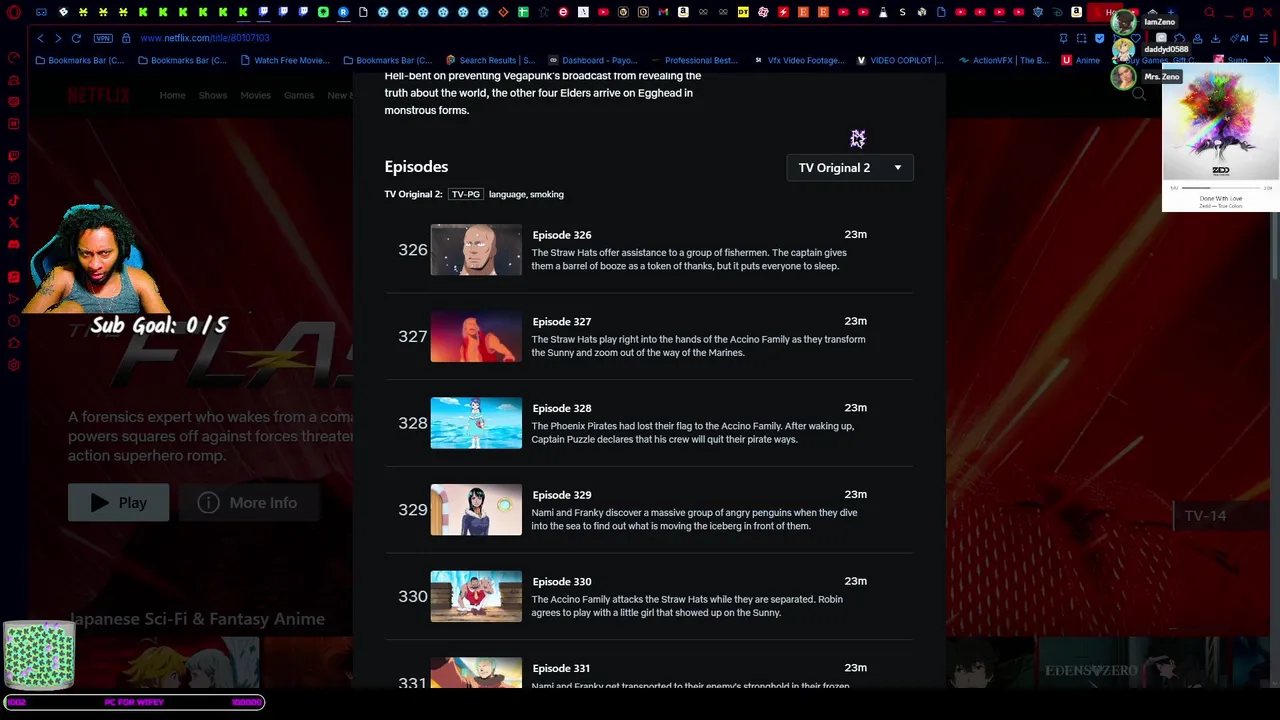Expand the bookmarks overflow chevron
Image resolution: width=1280 pixels, height=720 pixels.
click(1267, 60)
